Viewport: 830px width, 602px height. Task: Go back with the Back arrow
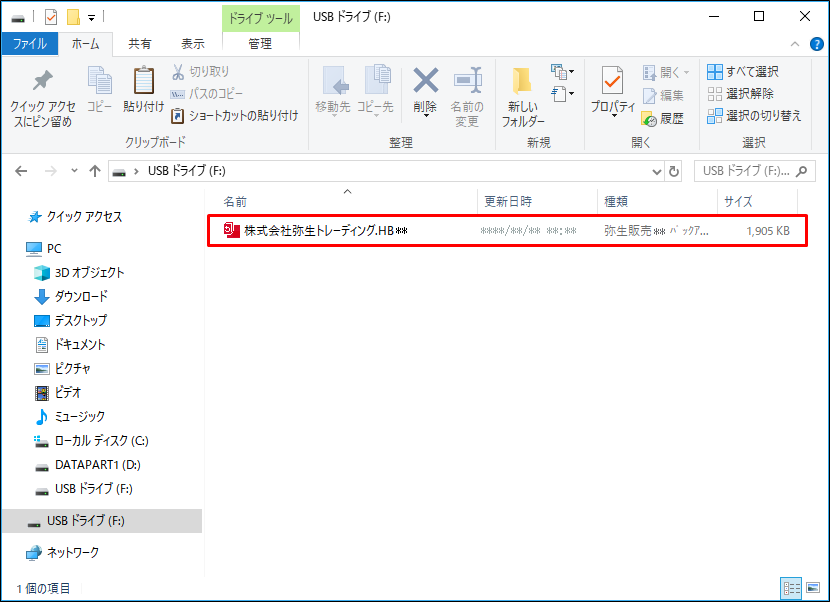point(21,171)
